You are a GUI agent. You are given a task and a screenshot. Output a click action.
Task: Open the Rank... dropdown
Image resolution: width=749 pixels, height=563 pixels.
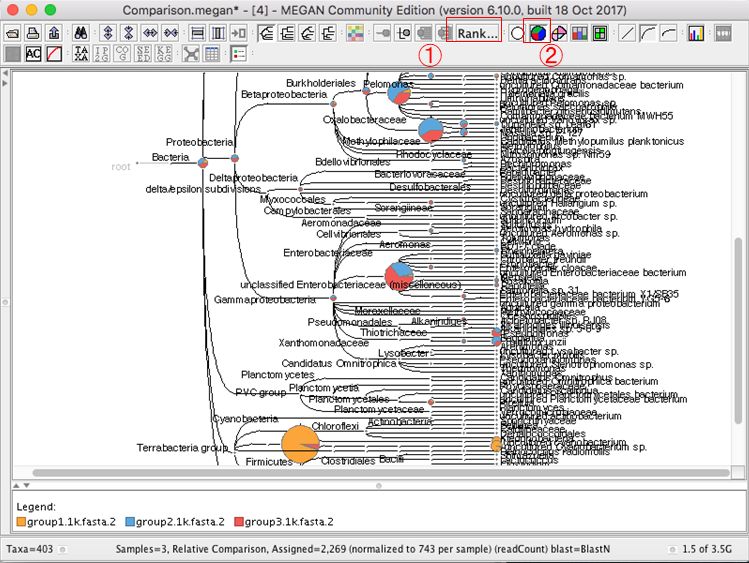[x=476, y=33]
